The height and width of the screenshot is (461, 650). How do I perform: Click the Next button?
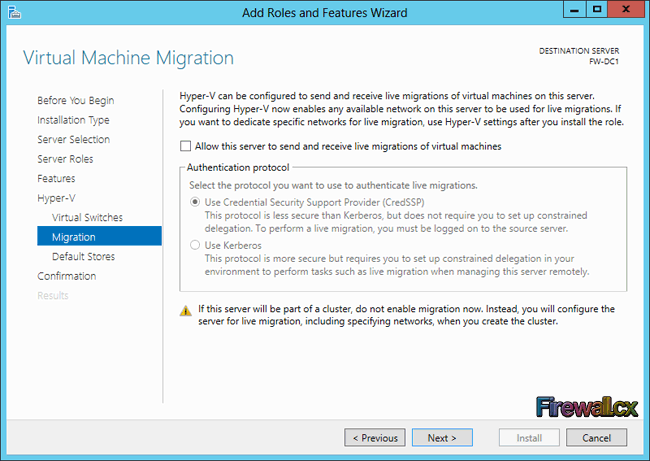pos(442,438)
